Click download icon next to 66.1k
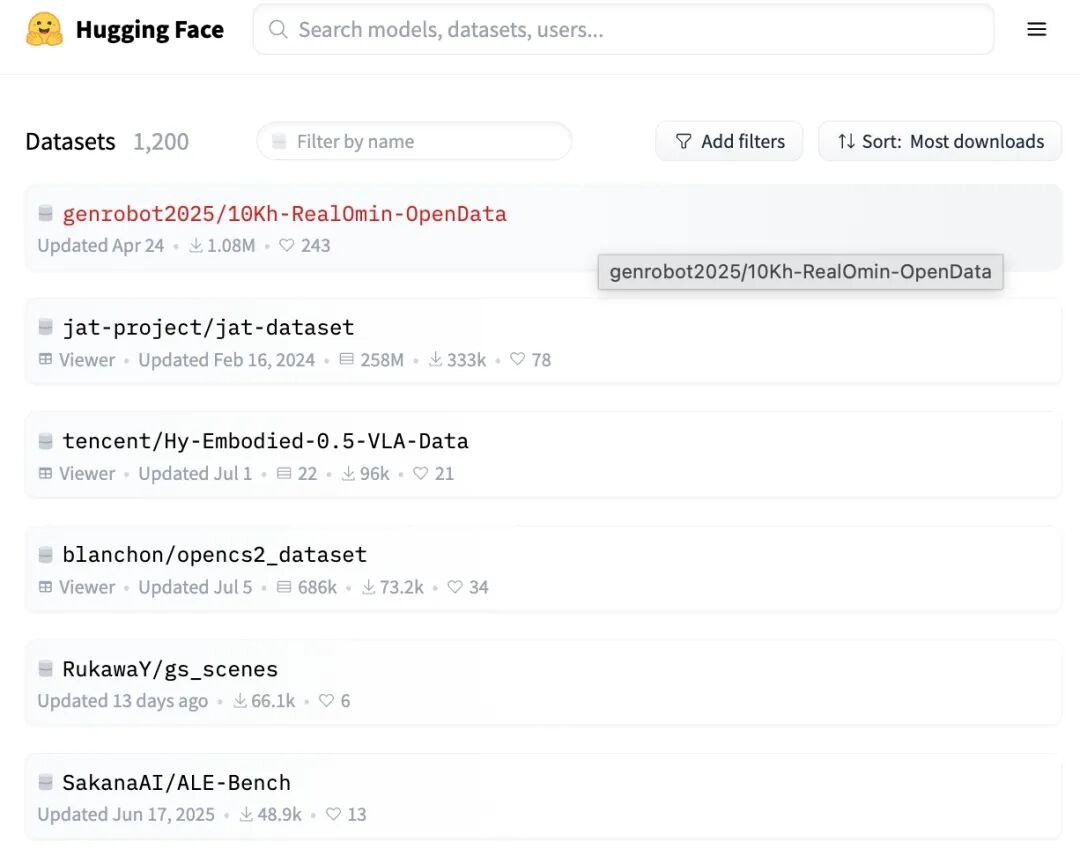Image resolution: width=1080 pixels, height=856 pixels. point(240,700)
